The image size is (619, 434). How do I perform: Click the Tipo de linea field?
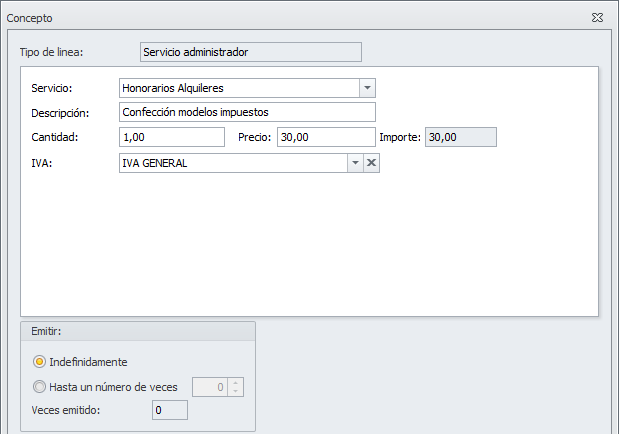[250, 52]
